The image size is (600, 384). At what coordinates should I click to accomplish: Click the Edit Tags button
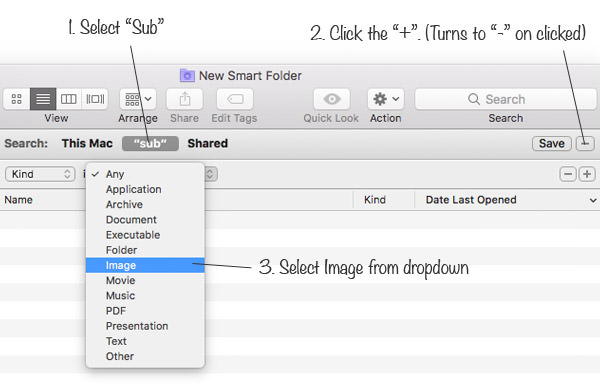point(235,99)
